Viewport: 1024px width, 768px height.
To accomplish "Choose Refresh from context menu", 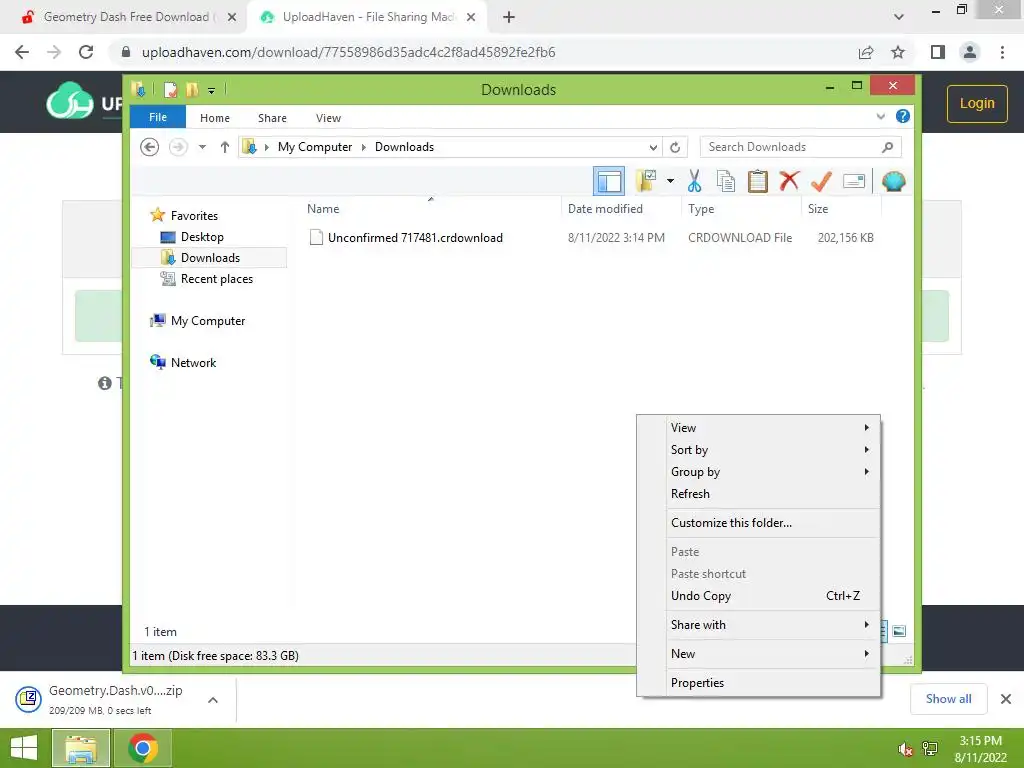I will (x=771, y=494).
